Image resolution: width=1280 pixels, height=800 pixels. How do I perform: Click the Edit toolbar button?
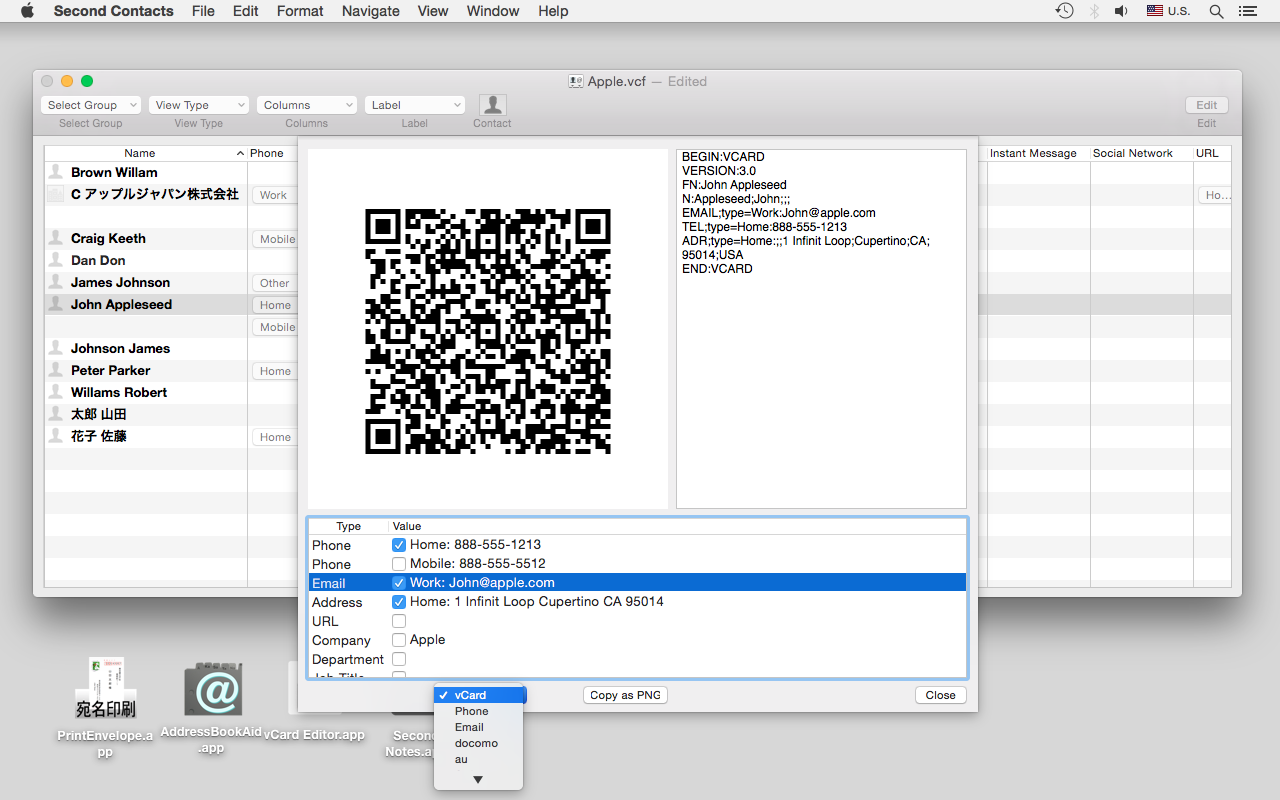point(1207,105)
